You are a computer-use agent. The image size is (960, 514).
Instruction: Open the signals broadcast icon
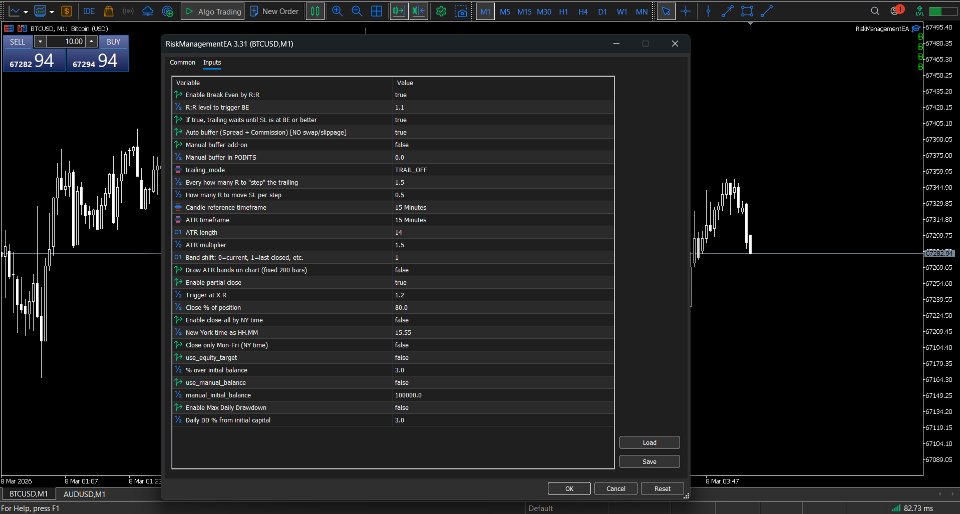(x=128, y=11)
